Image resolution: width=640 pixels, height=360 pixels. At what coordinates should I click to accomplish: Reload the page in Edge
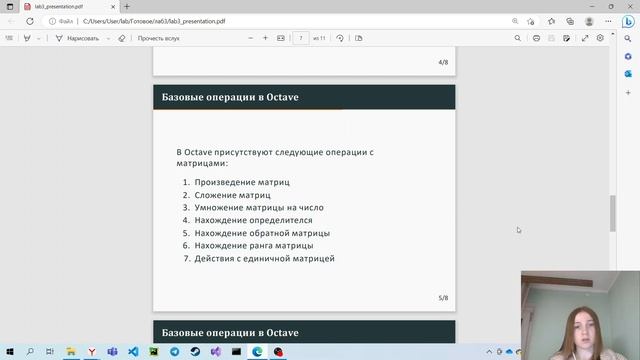30,21
